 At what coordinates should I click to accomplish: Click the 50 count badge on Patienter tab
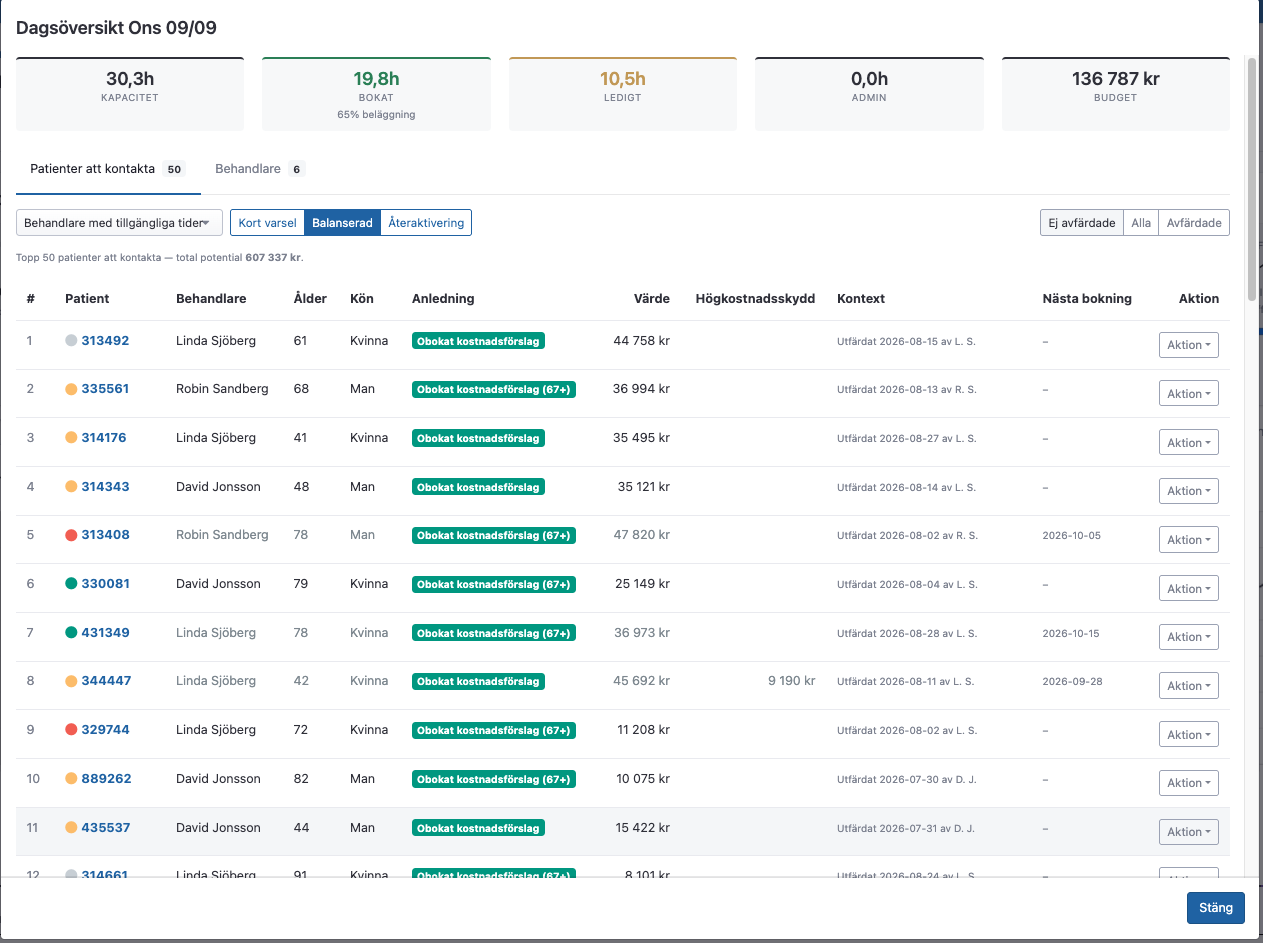pyautogui.click(x=174, y=170)
